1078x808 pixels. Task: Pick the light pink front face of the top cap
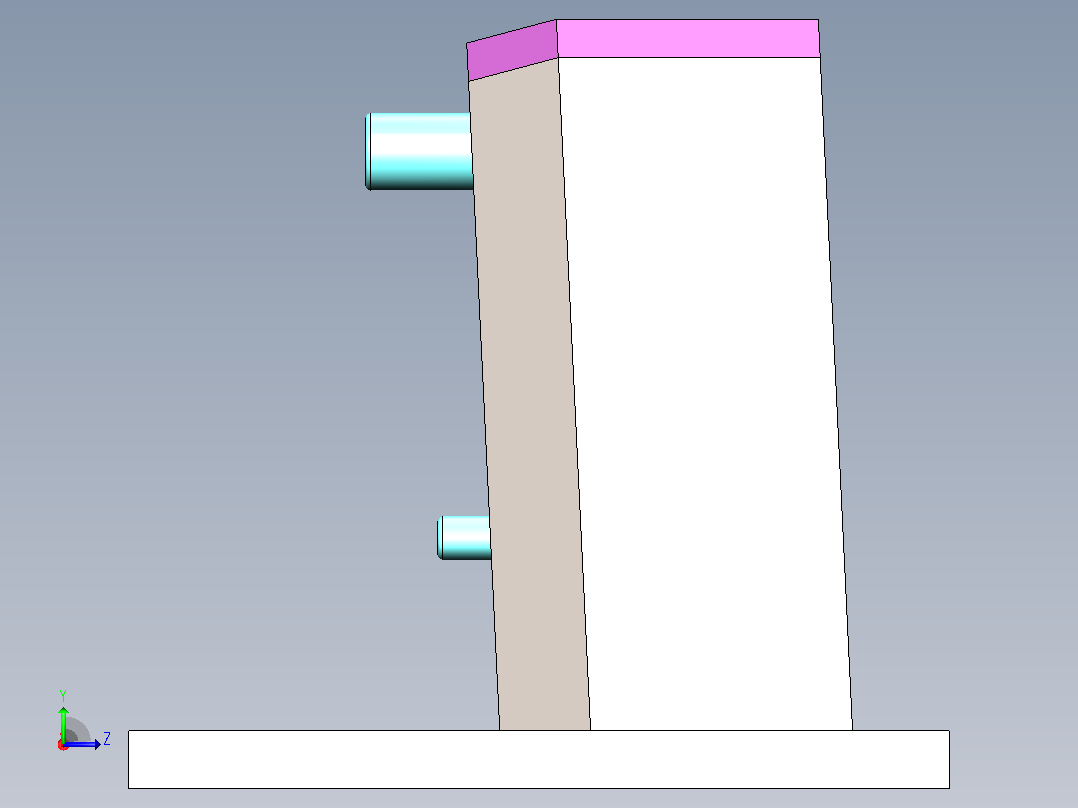(688, 39)
